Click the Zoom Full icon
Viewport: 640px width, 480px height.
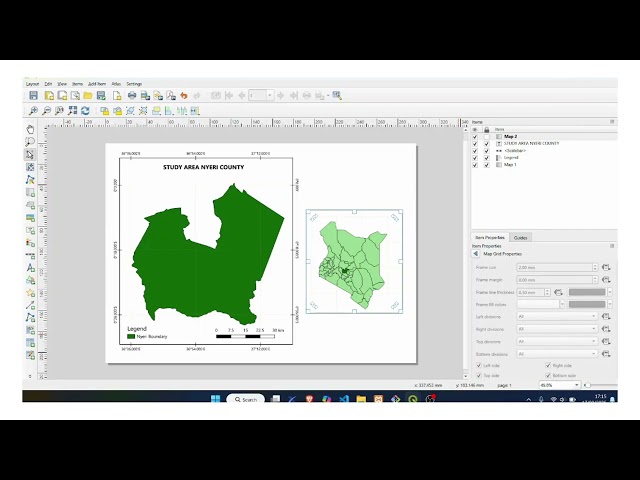[72, 111]
